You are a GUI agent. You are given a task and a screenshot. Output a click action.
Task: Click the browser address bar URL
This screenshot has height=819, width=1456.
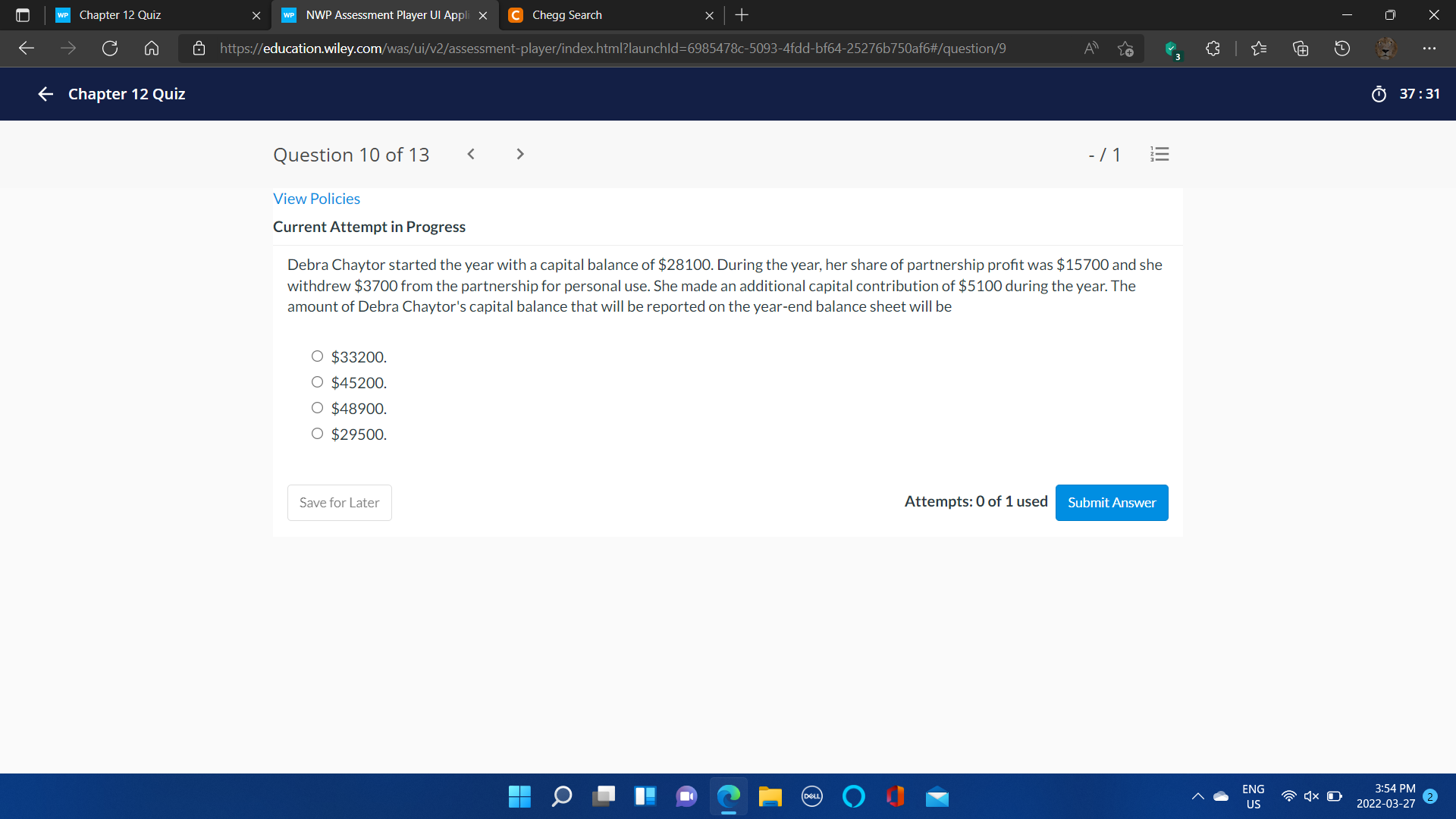[613, 49]
